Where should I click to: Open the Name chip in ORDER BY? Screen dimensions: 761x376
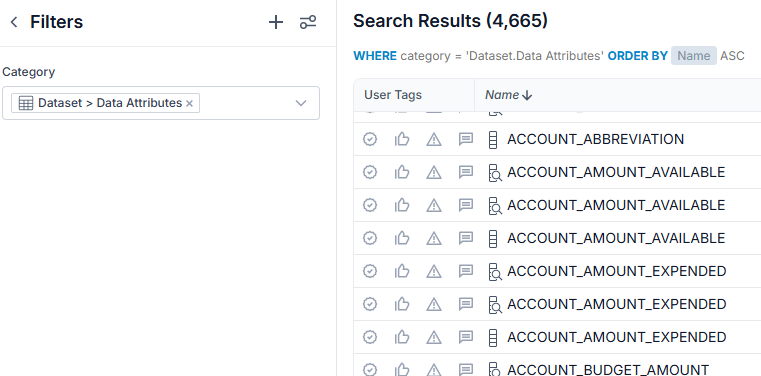point(694,56)
